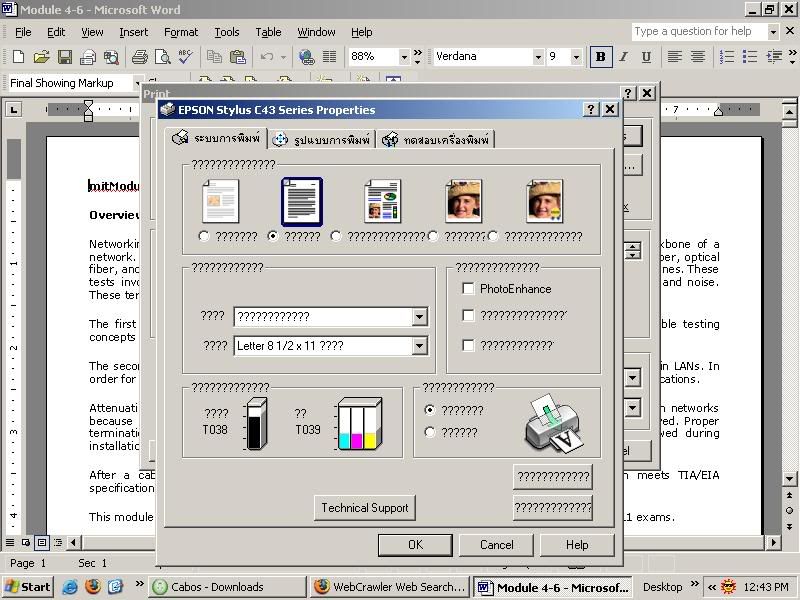Switch to the third tab with printer-tools icon
800x600 pixels.
pyautogui.click(x=436, y=140)
